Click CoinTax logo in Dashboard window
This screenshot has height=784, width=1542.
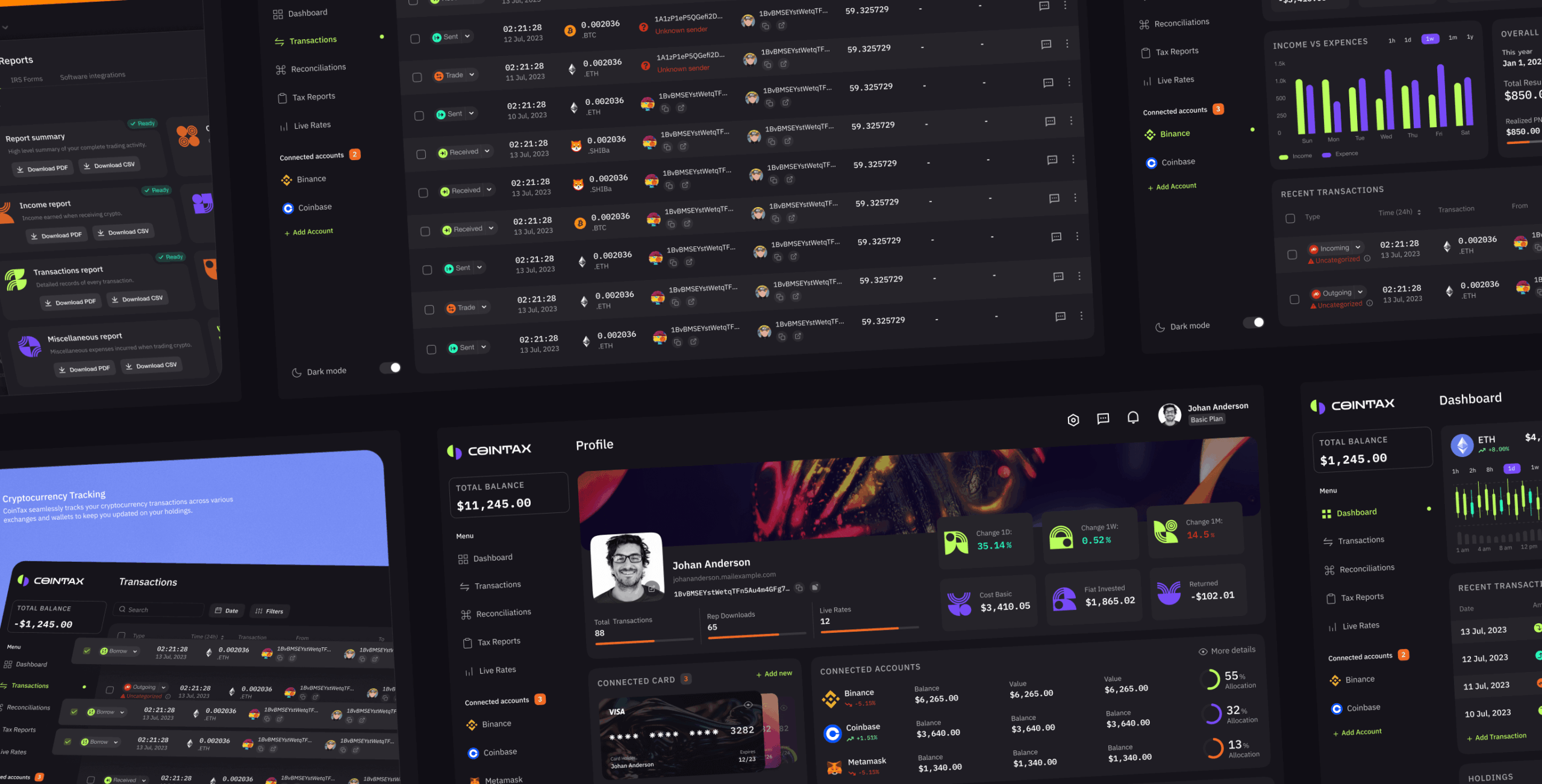click(x=1352, y=406)
